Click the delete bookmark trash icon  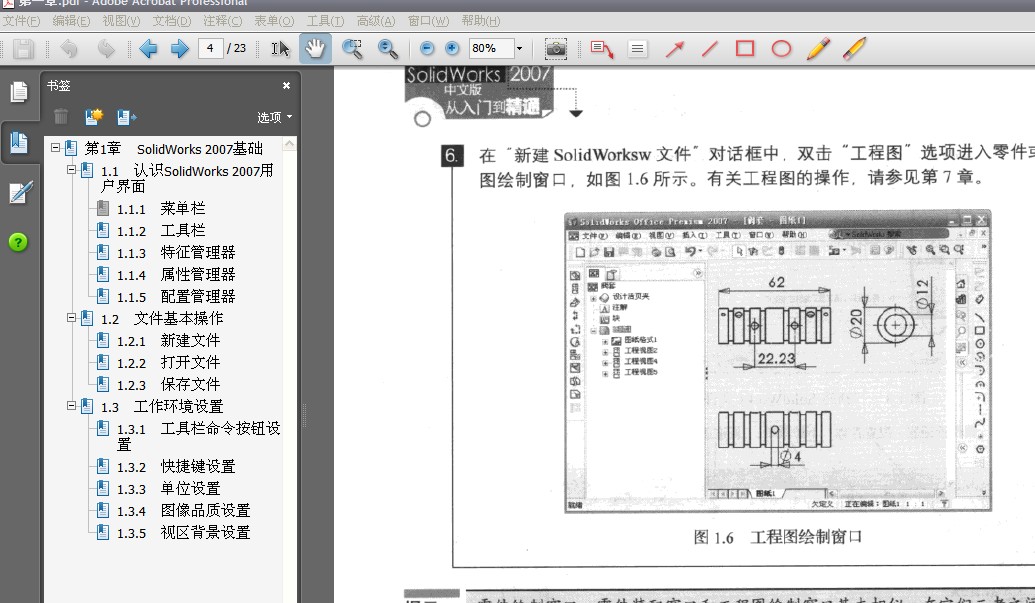tap(61, 117)
